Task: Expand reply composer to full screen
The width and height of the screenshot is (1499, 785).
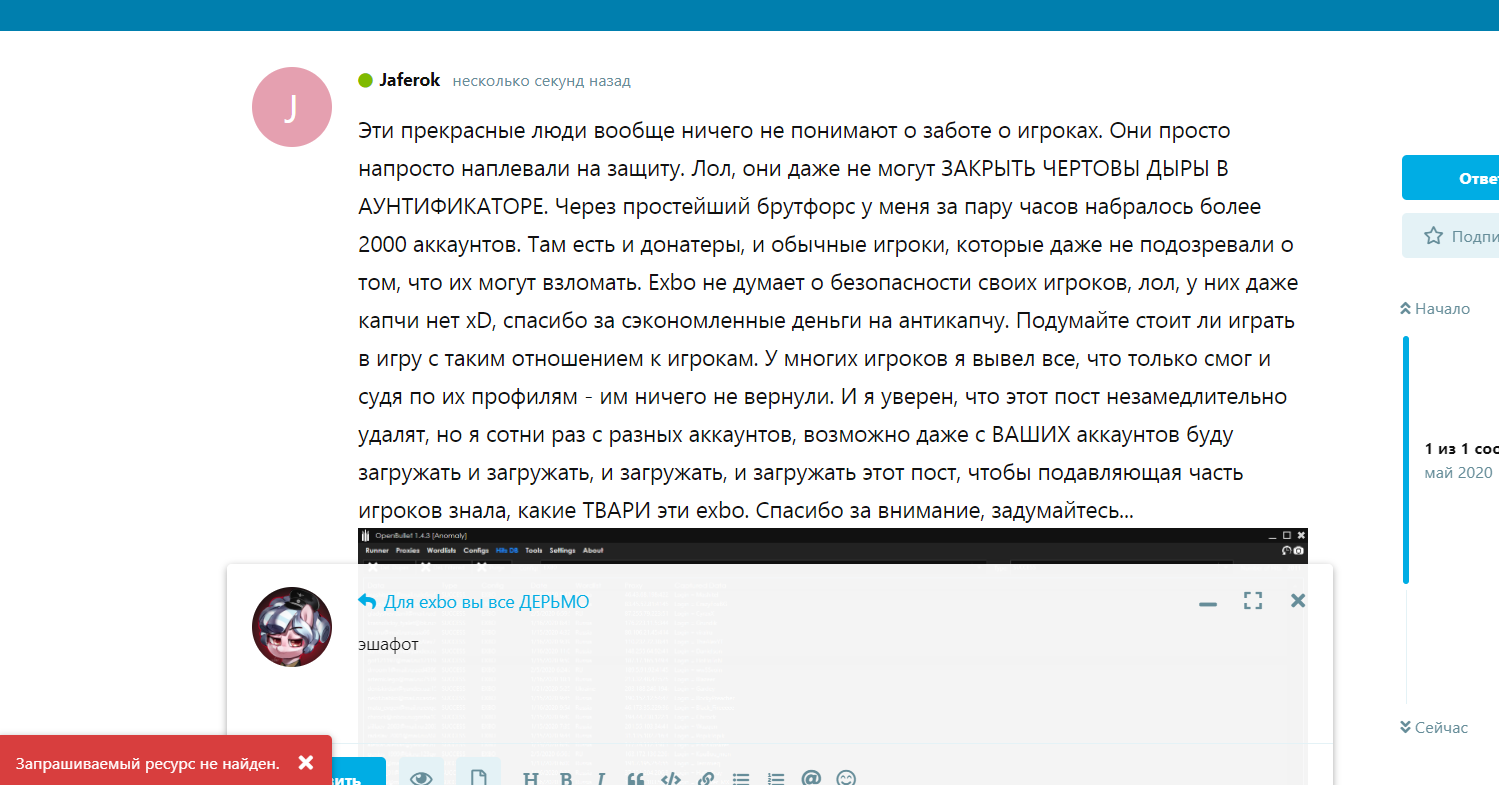Action: coord(1253,601)
